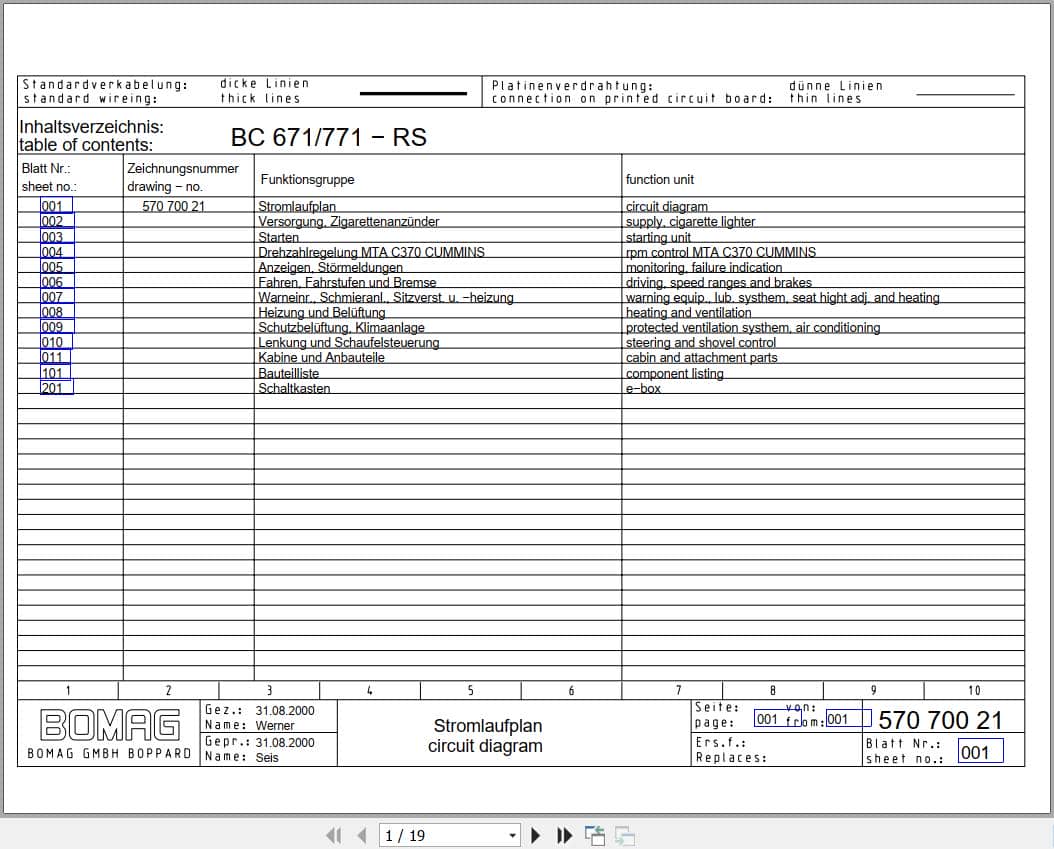Viewport: 1054px width, 849px height.
Task: Click the 'steering and shovel control' text
Action: (x=701, y=342)
